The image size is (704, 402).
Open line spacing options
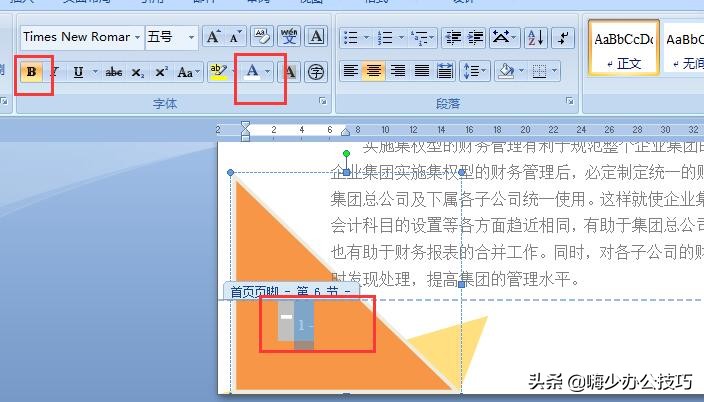coord(475,71)
